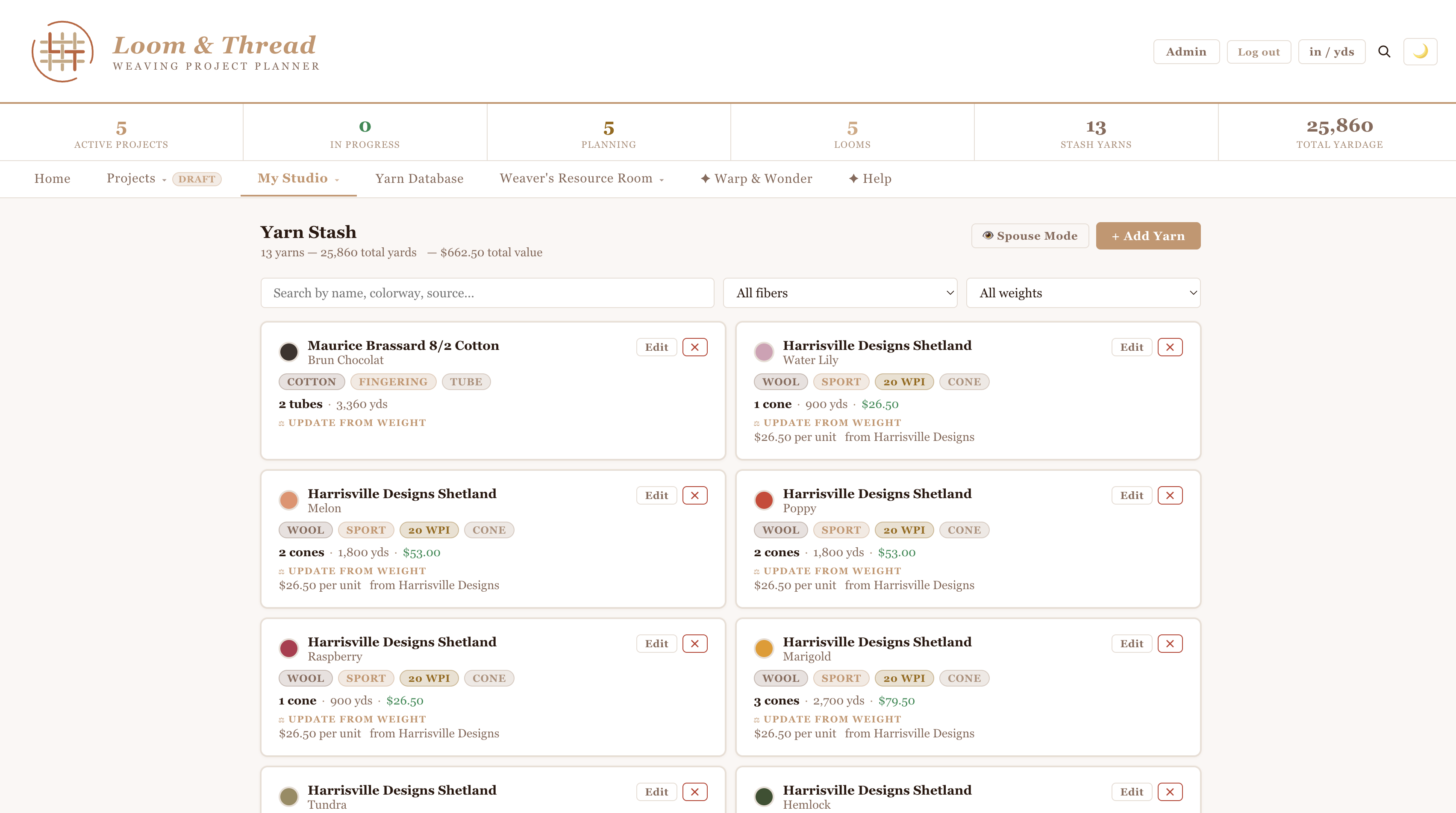This screenshot has height=813, width=1456.
Task: Click the In Progress stat tile
Action: pos(365,133)
